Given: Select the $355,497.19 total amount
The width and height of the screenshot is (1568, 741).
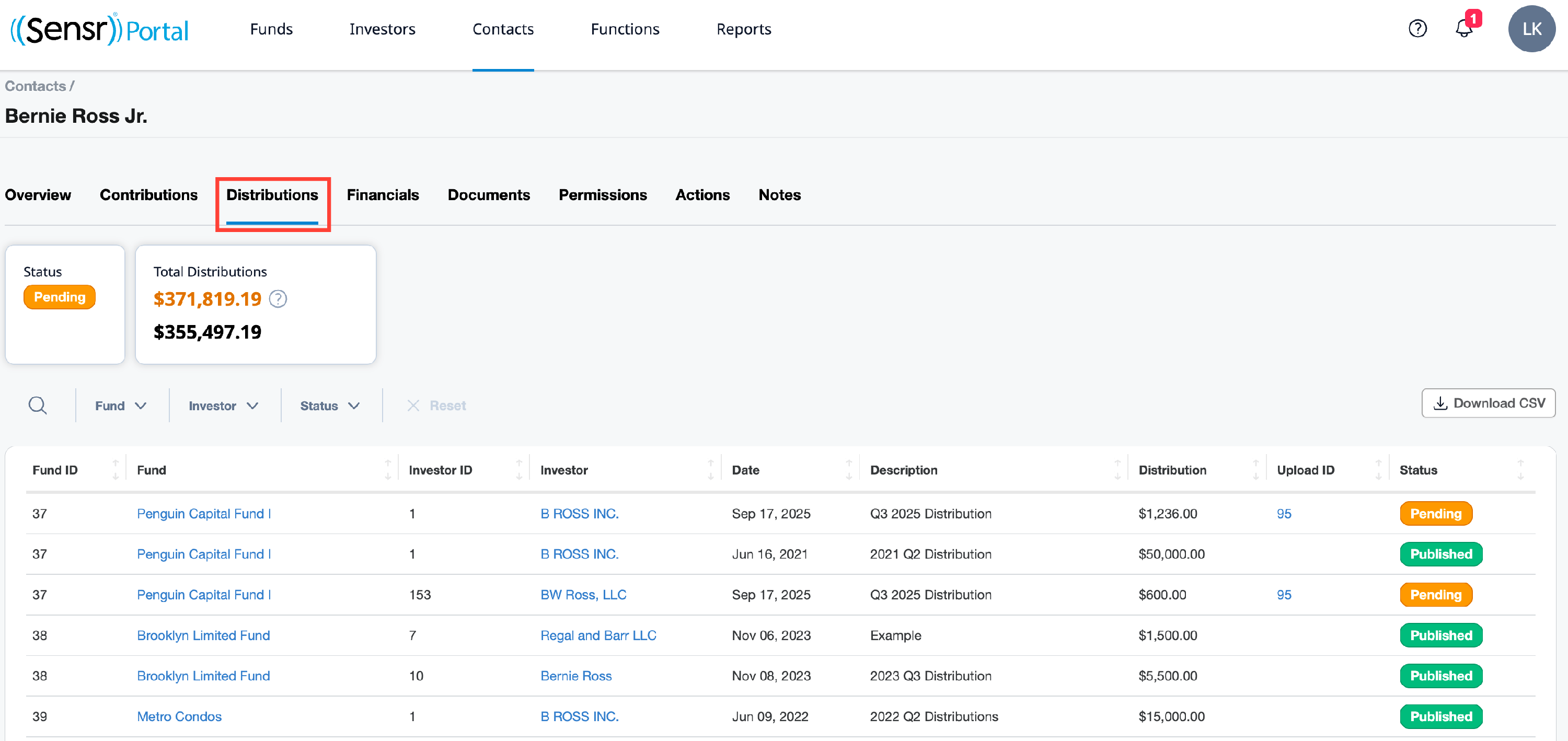Looking at the screenshot, I should tap(207, 332).
